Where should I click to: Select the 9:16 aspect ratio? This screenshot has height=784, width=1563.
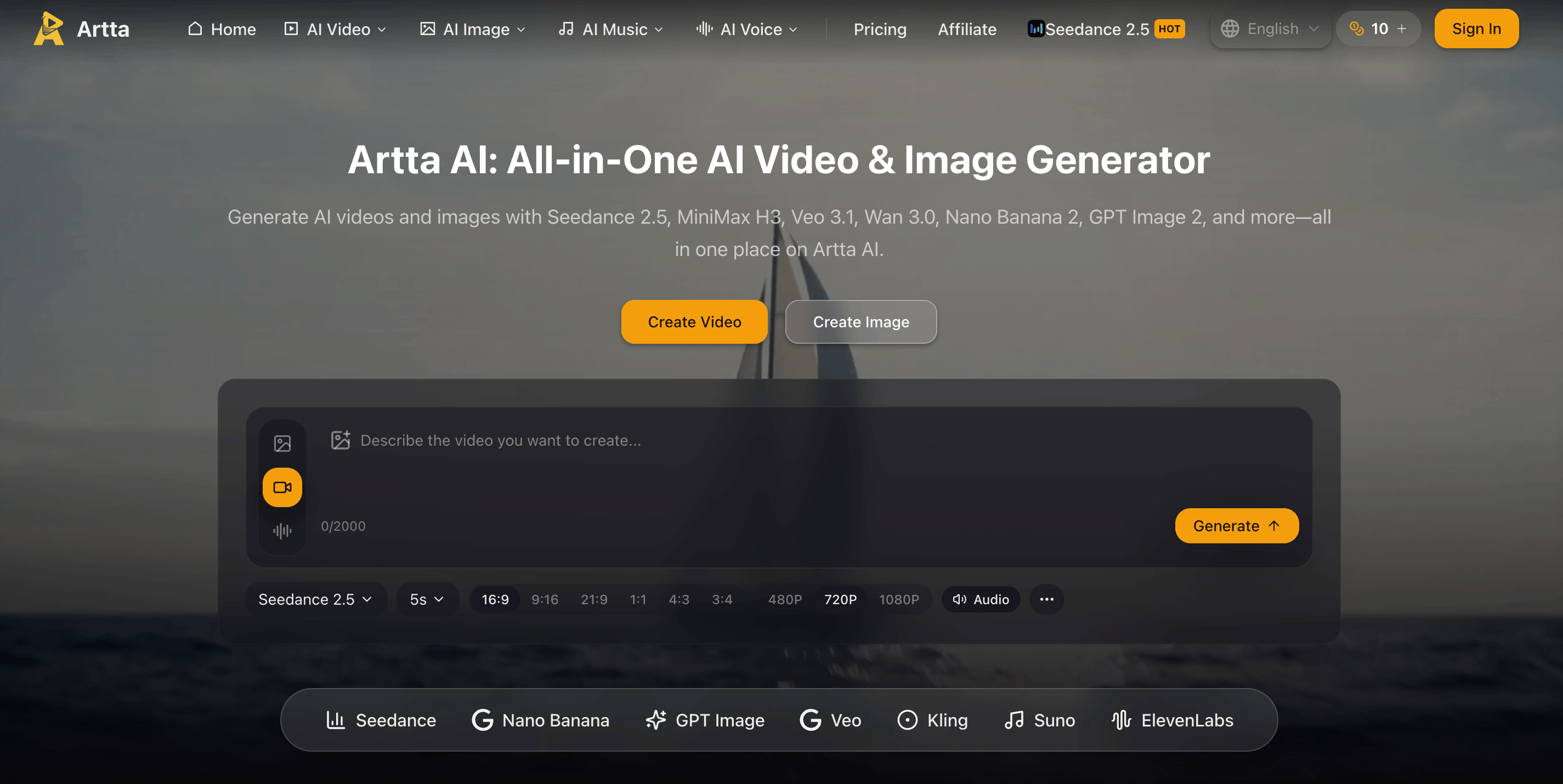[545, 599]
